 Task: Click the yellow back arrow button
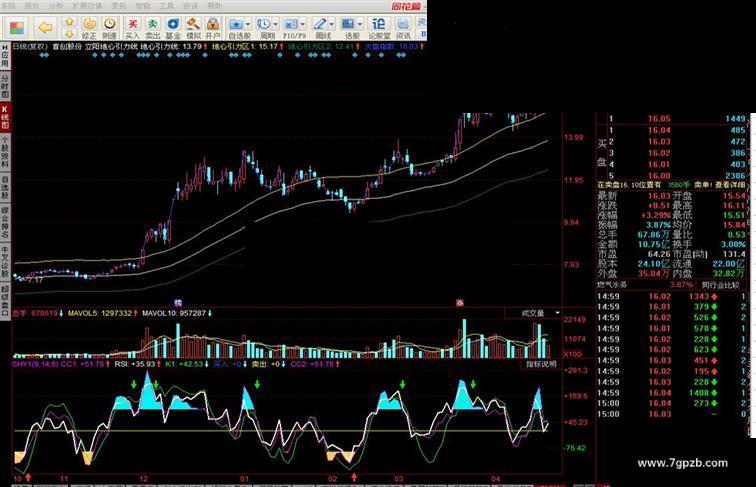pos(45,27)
